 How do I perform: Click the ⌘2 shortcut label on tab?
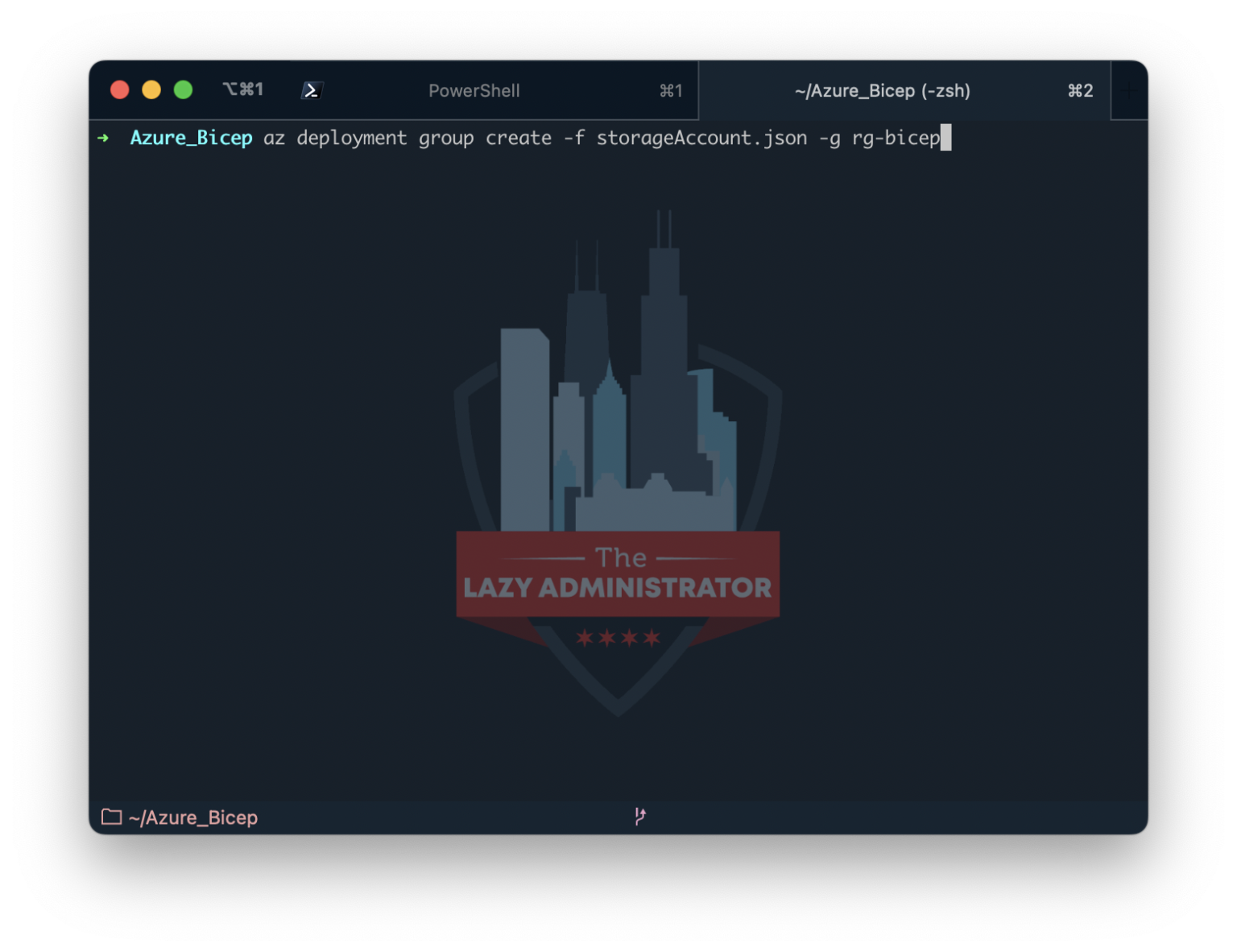tap(1080, 90)
